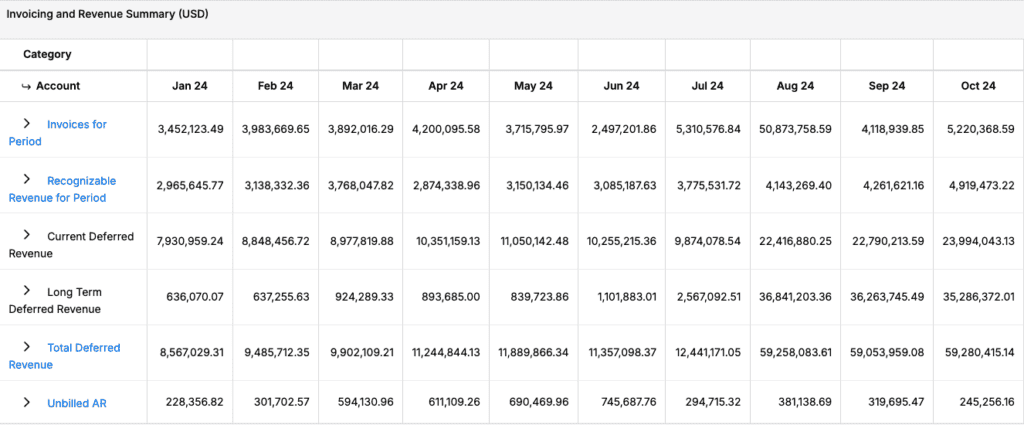Click Oct 24 Total Deferred Revenue 59,280,415.14
The height and width of the screenshot is (425, 1024).
pos(978,353)
